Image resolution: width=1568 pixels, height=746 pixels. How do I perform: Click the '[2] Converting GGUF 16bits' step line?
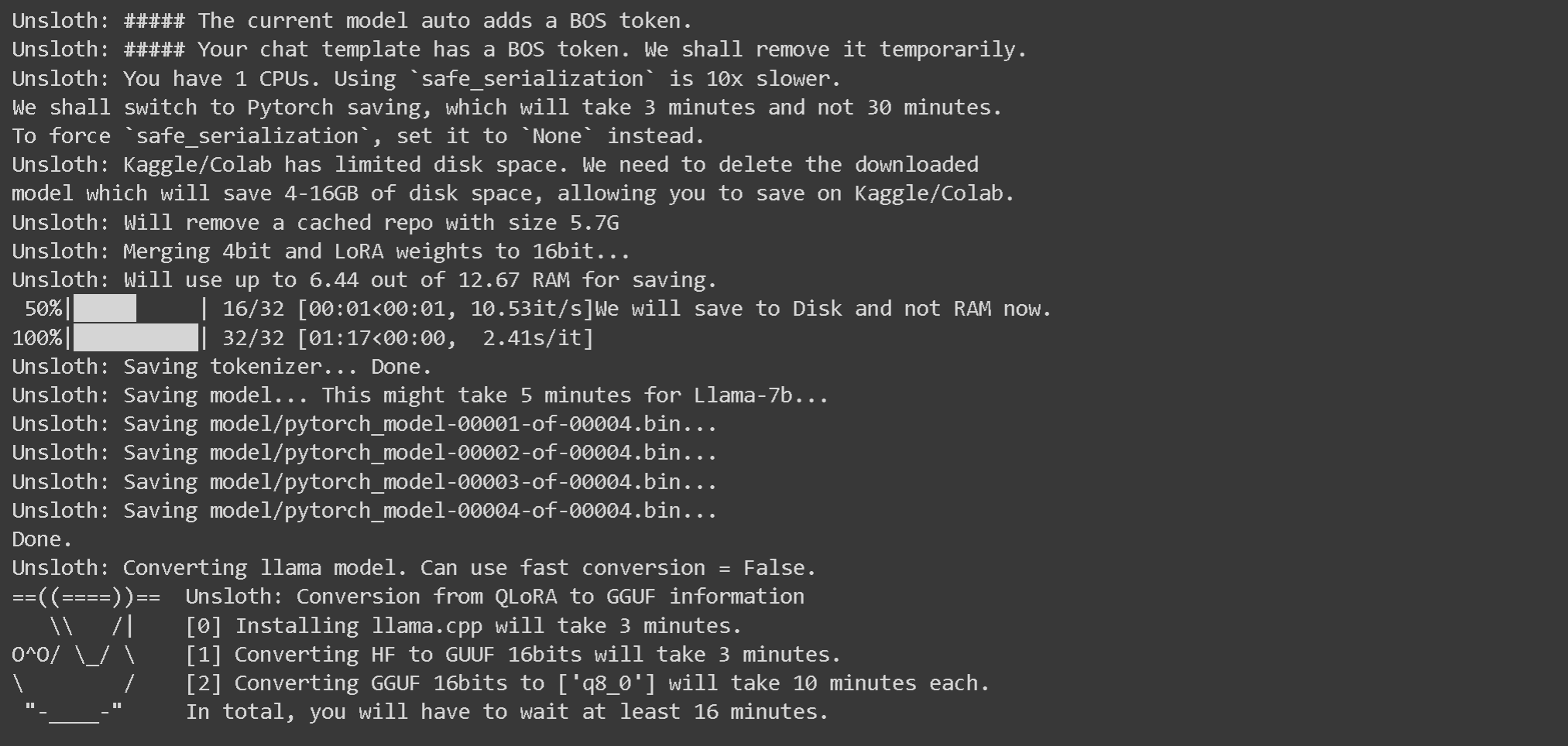(x=587, y=683)
